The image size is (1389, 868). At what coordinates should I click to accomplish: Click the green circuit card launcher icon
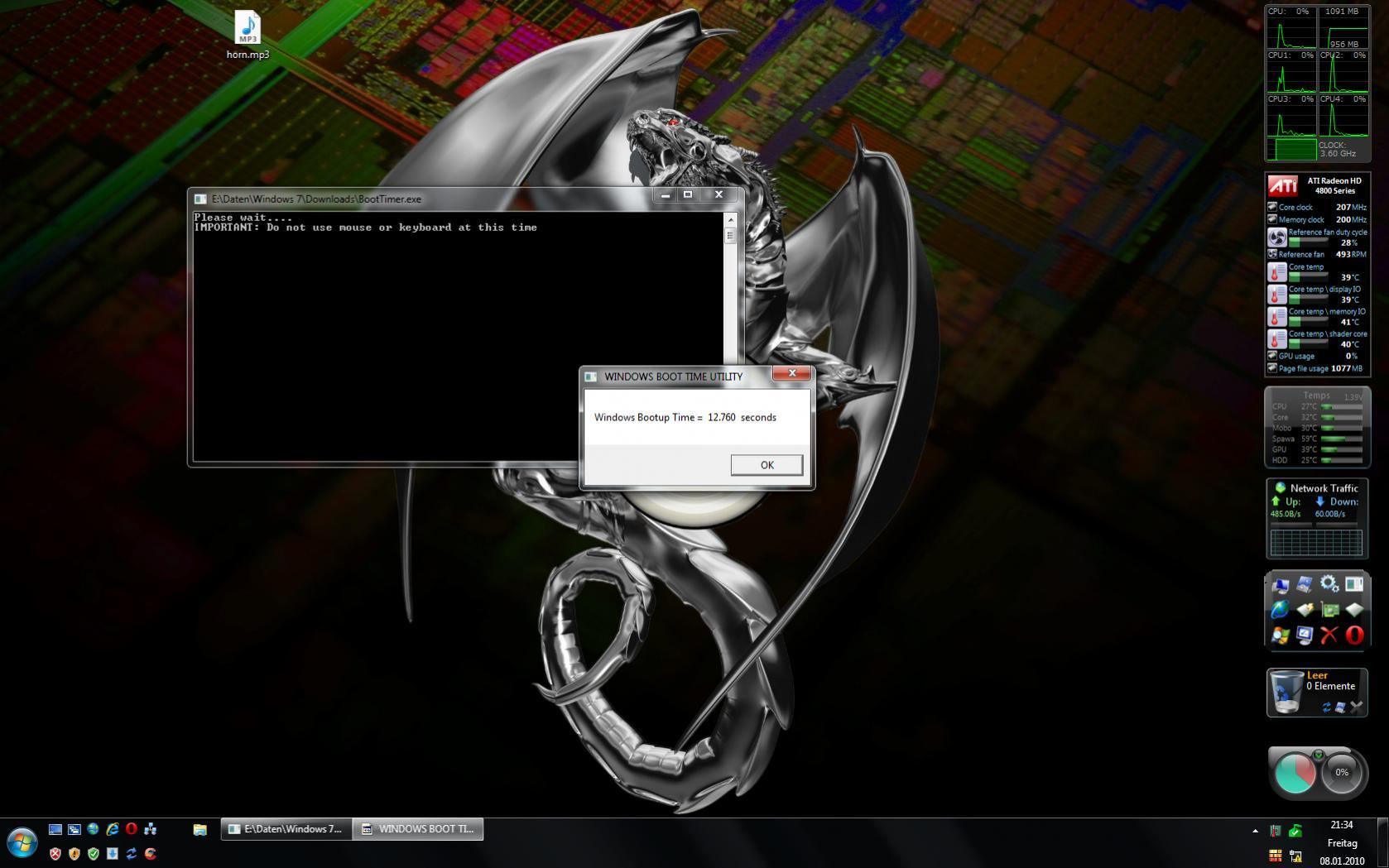point(1329,610)
